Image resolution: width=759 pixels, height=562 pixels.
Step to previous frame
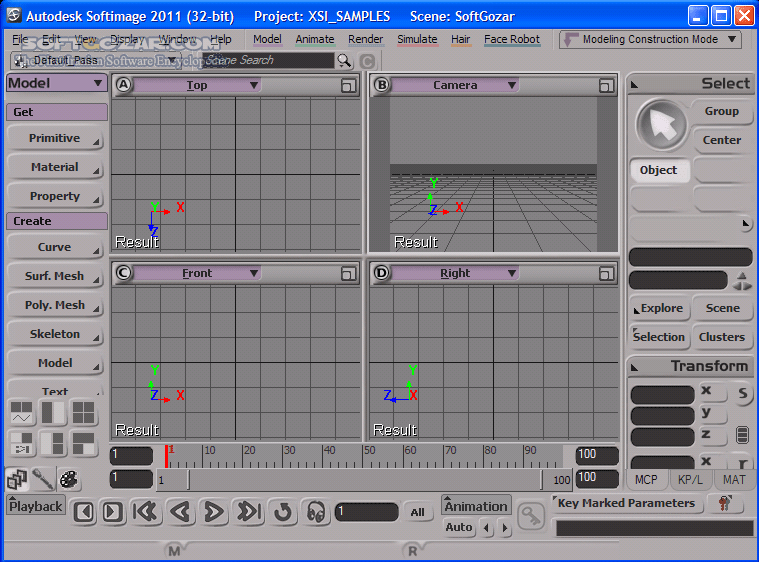(x=84, y=512)
